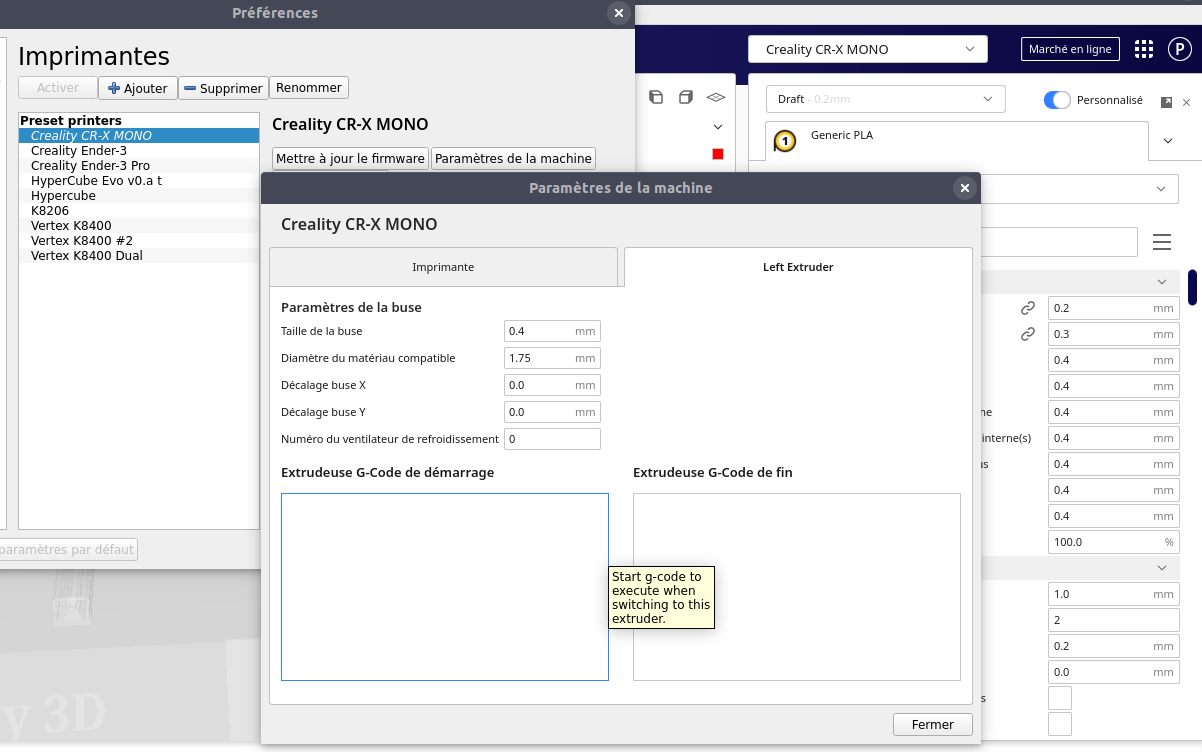Viewport: 1202px width, 752px height.
Task: Click the 0.3 mm value field
Action: 1113,334
